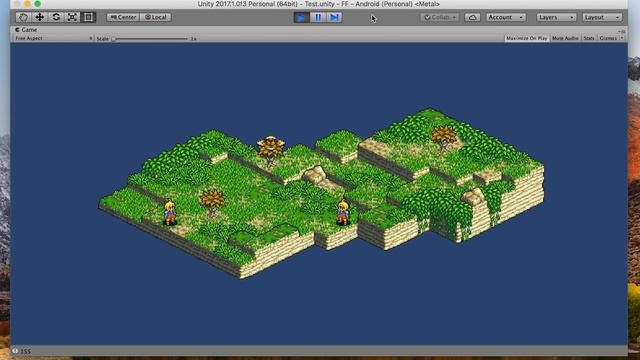Viewport: 640px width, 360px height.
Task: Open the Layout dropdown
Action: 602,17
